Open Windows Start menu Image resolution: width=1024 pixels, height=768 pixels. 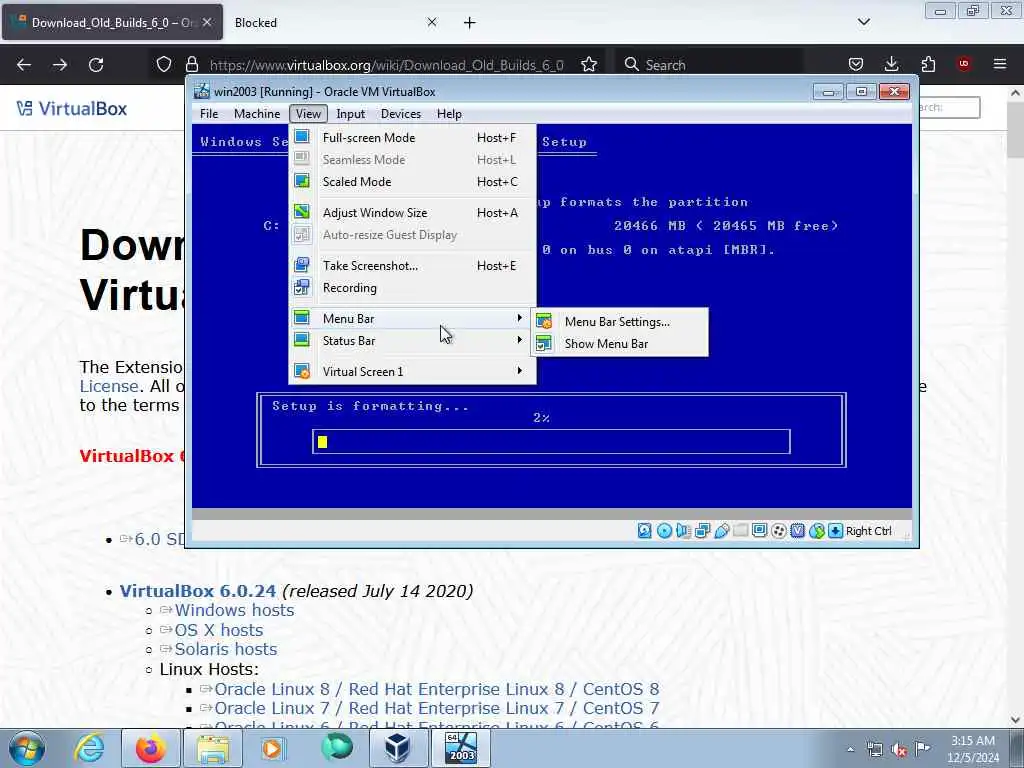pyautogui.click(x=27, y=748)
